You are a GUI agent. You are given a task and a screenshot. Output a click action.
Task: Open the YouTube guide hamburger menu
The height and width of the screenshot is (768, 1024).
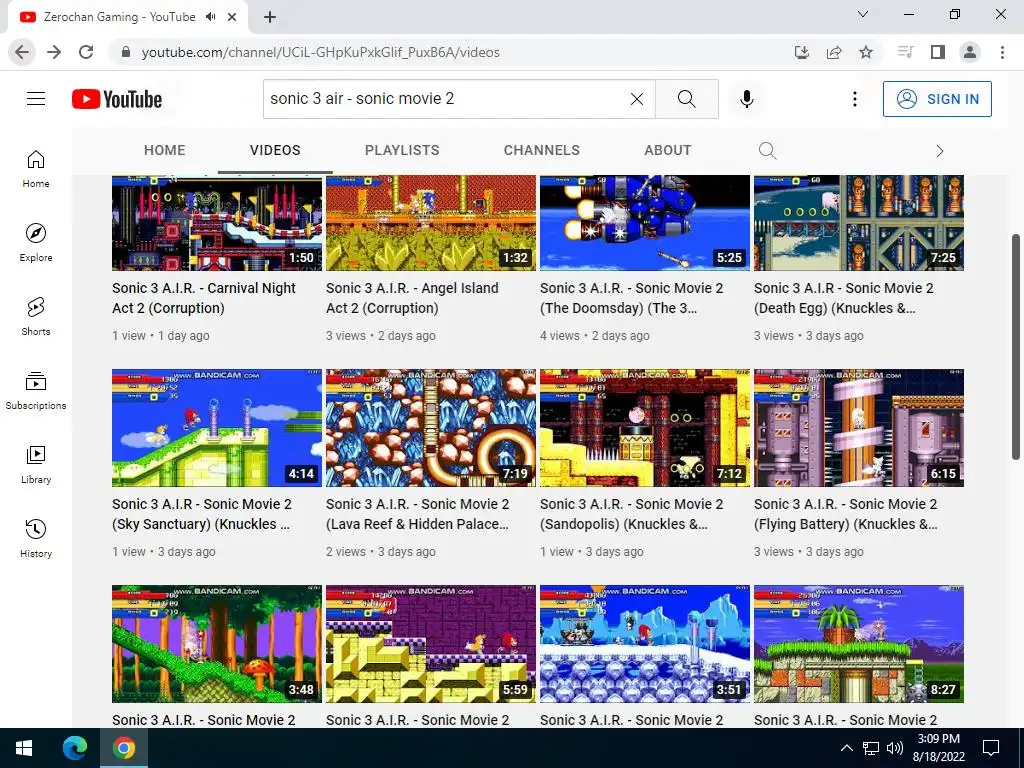tap(36, 99)
